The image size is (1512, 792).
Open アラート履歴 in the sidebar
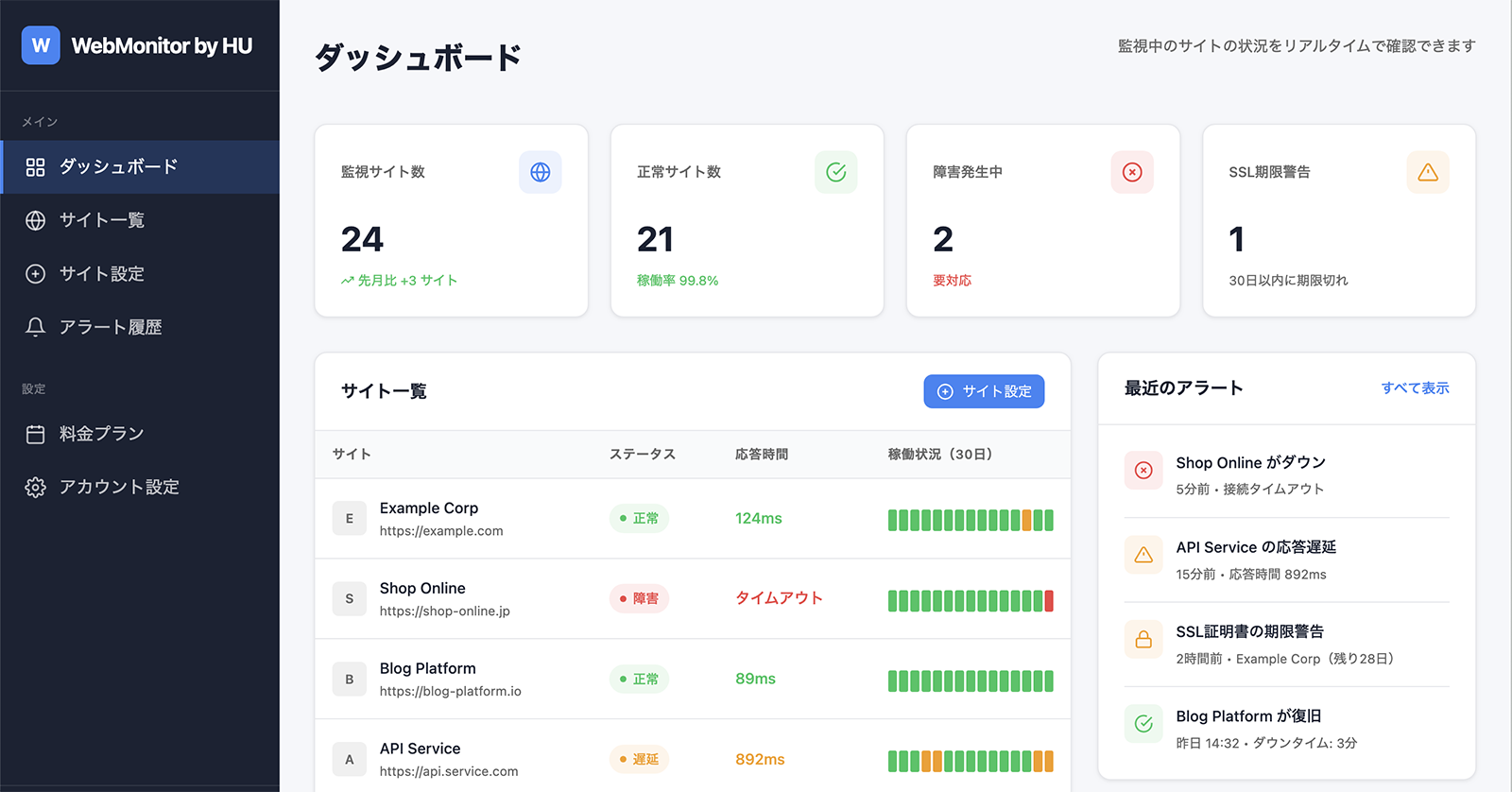140,327
